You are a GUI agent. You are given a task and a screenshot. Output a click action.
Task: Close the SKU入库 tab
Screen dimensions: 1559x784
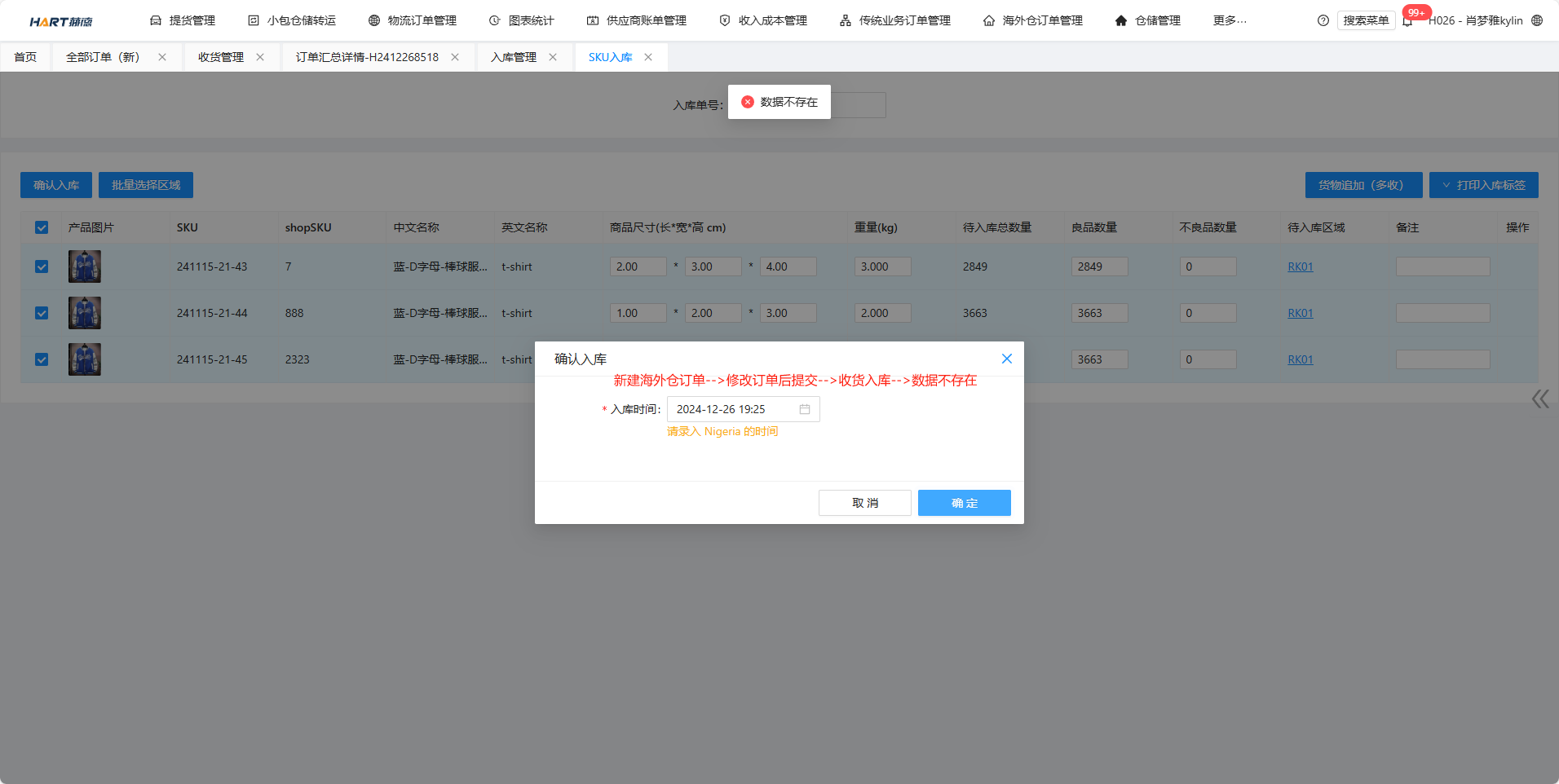pos(648,57)
